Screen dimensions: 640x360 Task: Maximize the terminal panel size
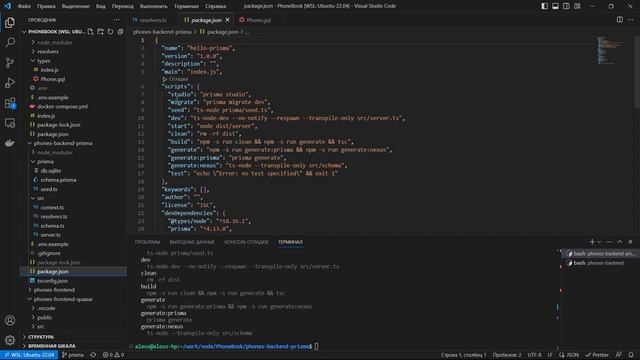[x=620, y=242]
